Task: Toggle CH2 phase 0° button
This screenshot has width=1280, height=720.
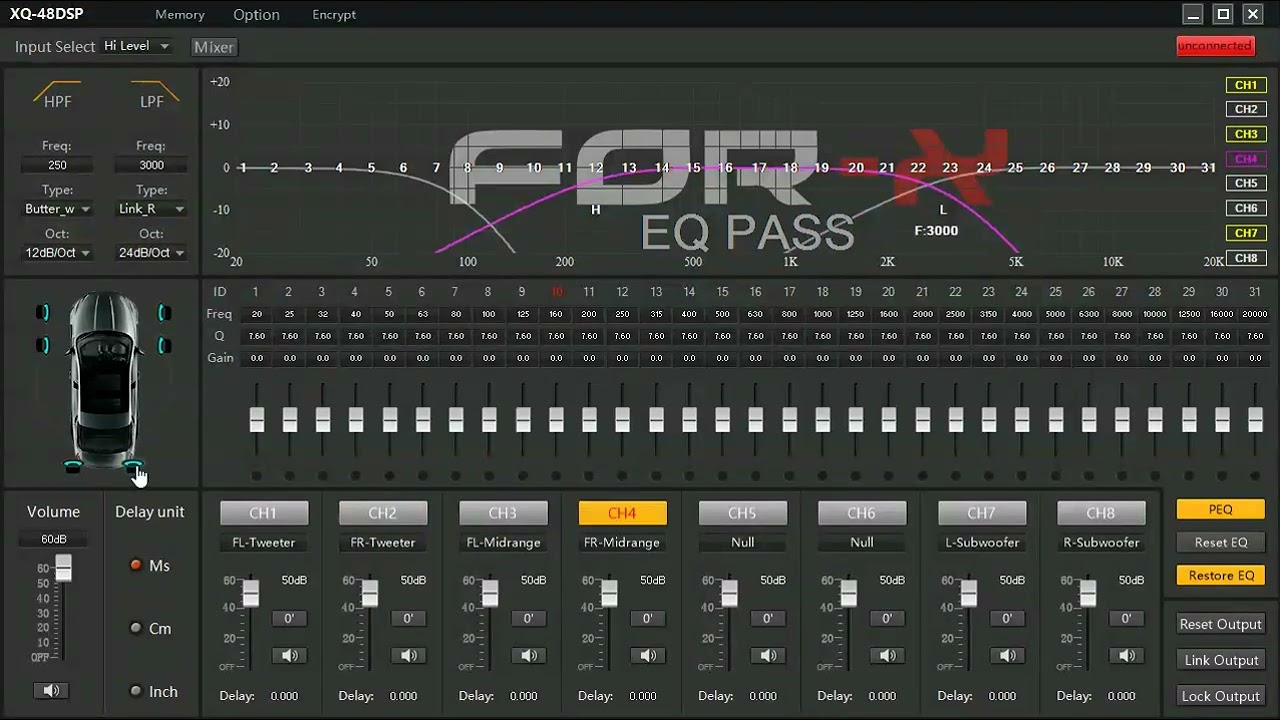Action: click(x=408, y=618)
